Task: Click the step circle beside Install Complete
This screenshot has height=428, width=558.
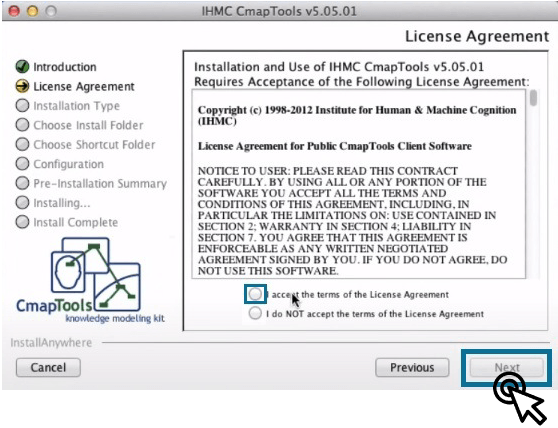Action: 22,222
